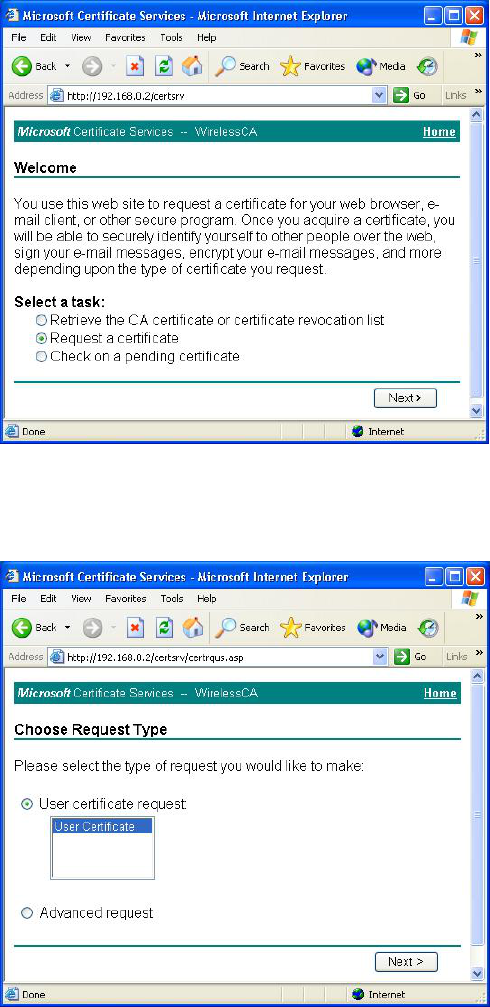The height and width of the screenshot is (1007, 490).
Task: Select User Certificate in the list box
Action: tap(102, 827)
